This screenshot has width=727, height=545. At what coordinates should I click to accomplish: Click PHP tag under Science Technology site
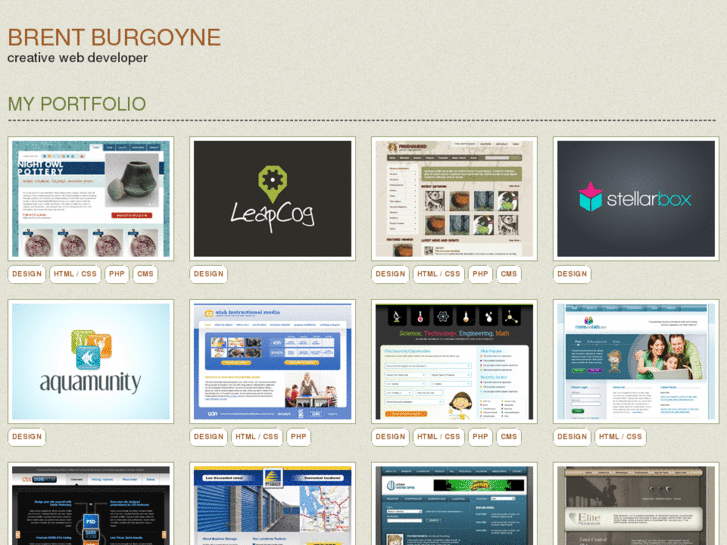[480, 436]
